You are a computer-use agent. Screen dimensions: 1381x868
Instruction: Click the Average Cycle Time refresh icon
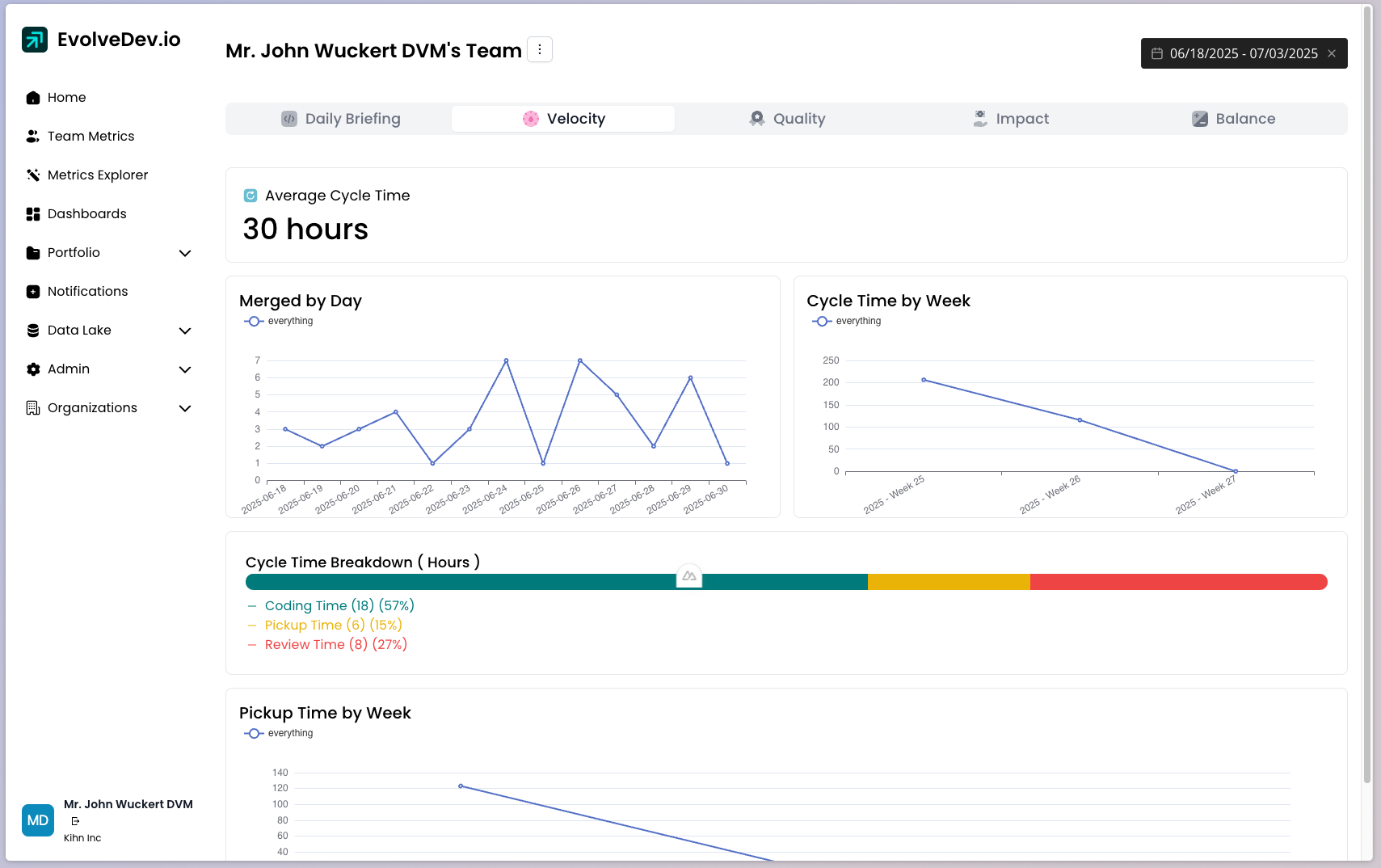click(x=251, y=196)
